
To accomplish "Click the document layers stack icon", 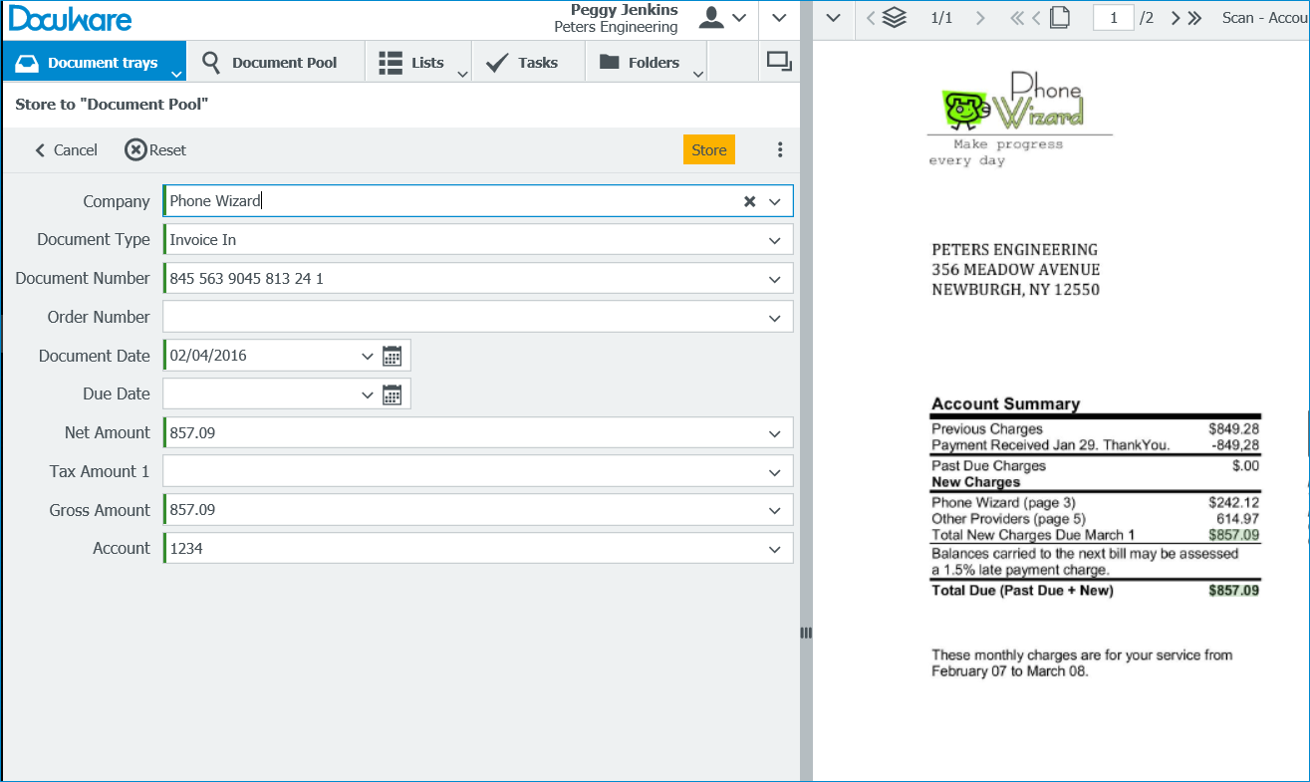I will 894,18.
